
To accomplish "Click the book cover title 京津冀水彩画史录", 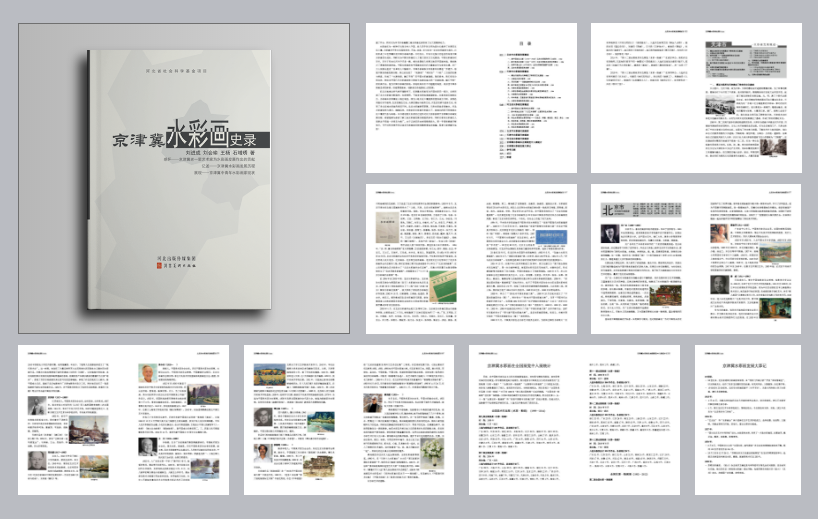I will [198, 140].
